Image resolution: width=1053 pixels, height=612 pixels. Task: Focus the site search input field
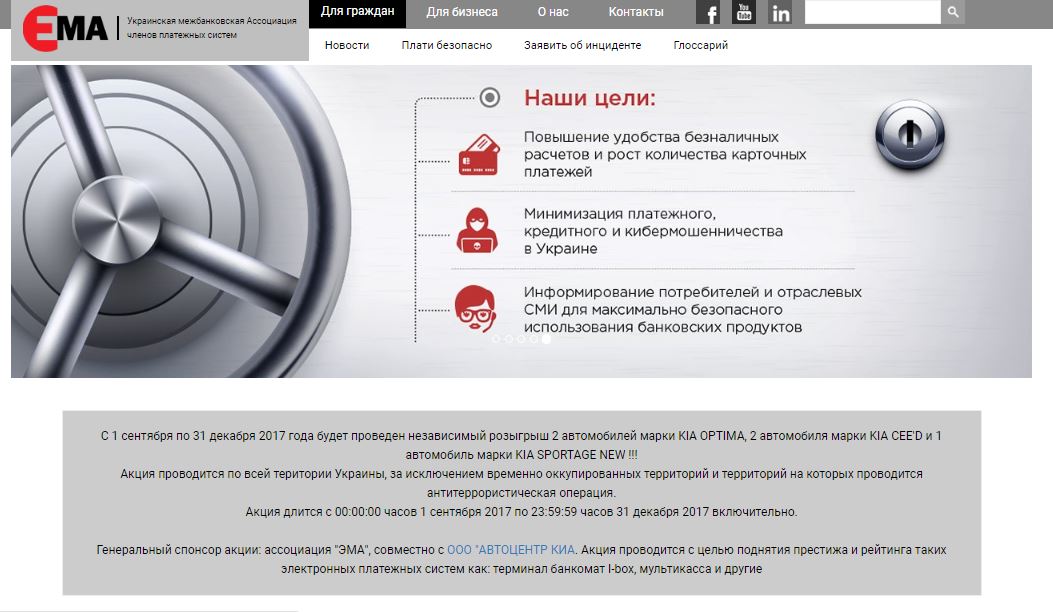pyautogui.click(x=872, y=12)
